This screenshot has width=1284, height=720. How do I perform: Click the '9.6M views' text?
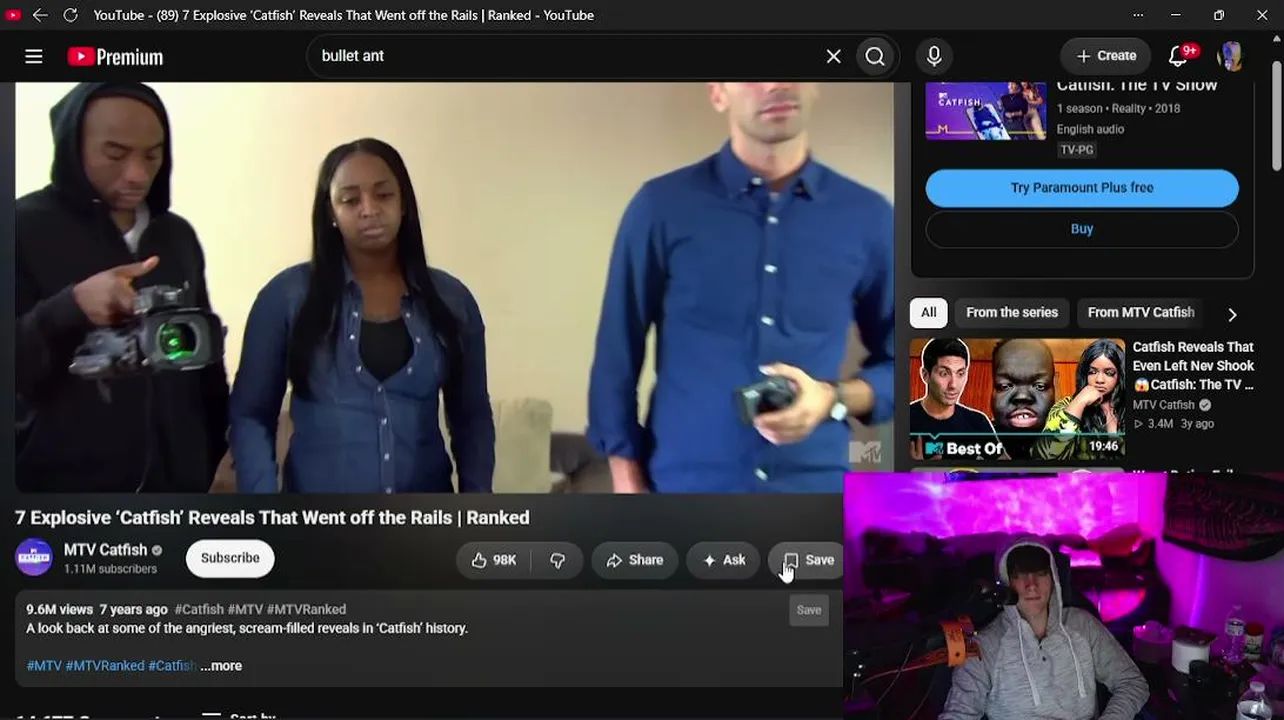(59, 609)
